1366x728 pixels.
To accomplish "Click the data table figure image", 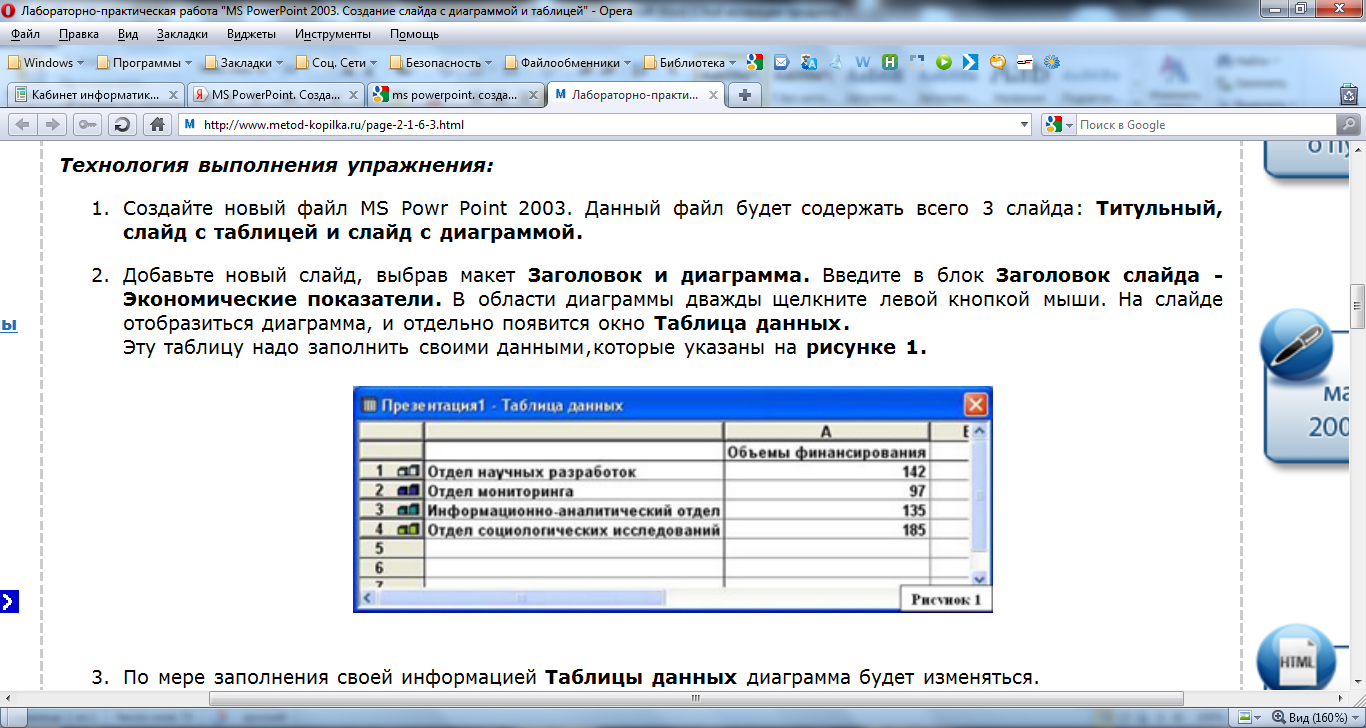I will (x=672, y=499).
